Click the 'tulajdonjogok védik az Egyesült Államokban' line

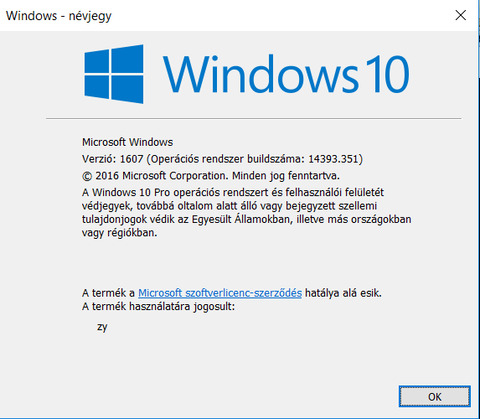tap(247, 219)
